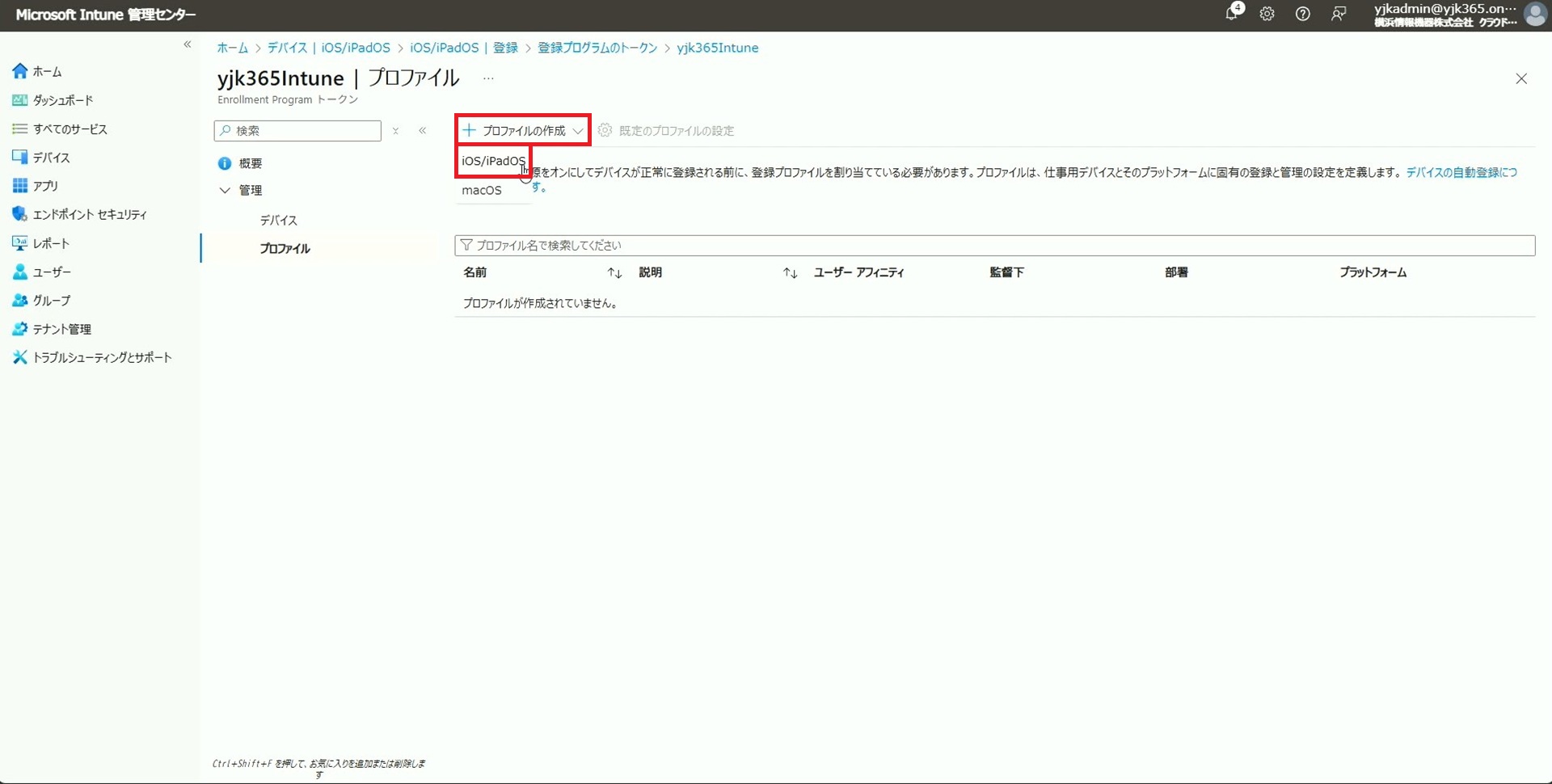Click 既定のプロファイルの設定 button
Screen dimensions: 1552x784
(666, 131)
